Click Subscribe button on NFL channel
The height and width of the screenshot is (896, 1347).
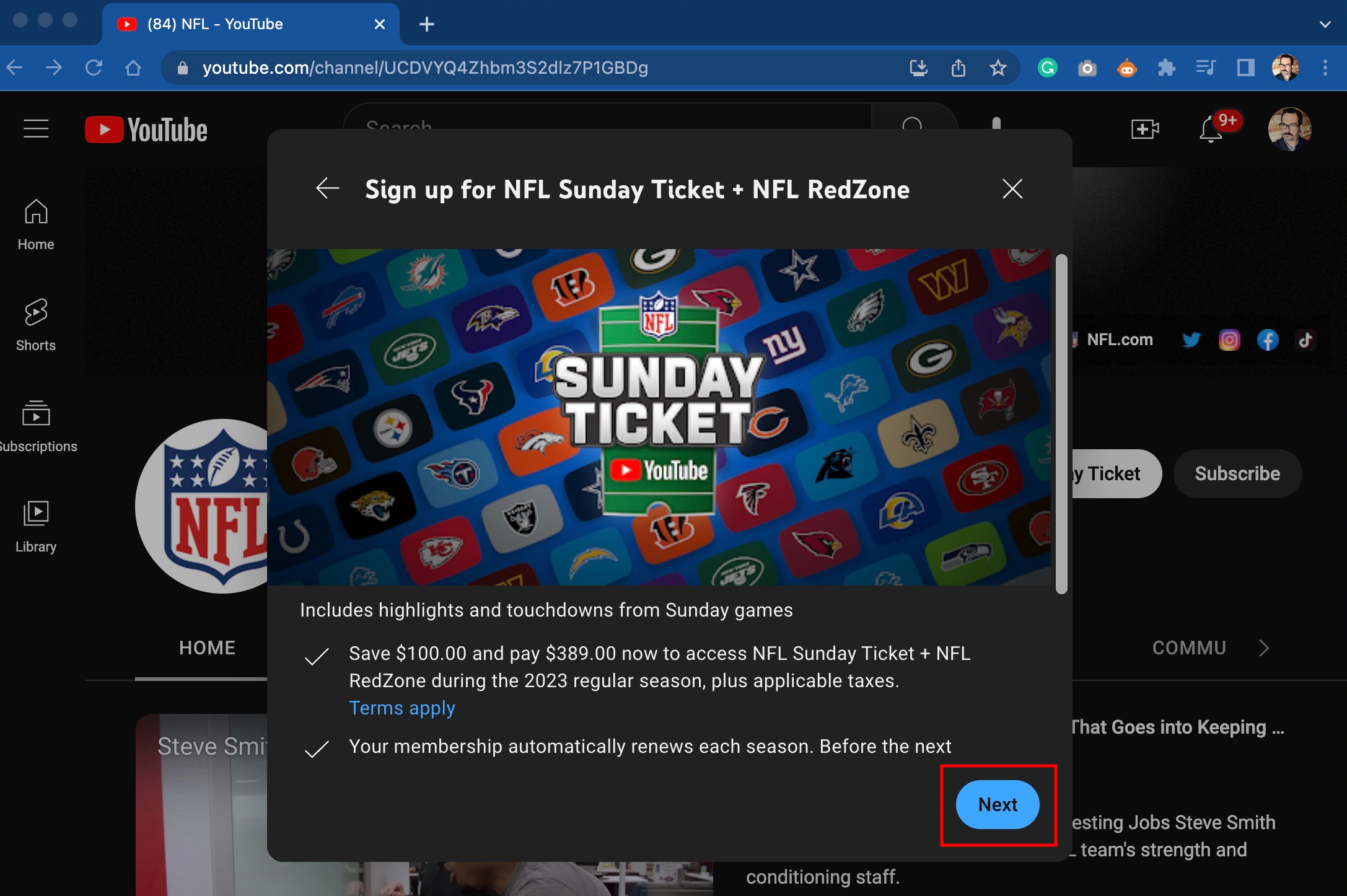1238,474
